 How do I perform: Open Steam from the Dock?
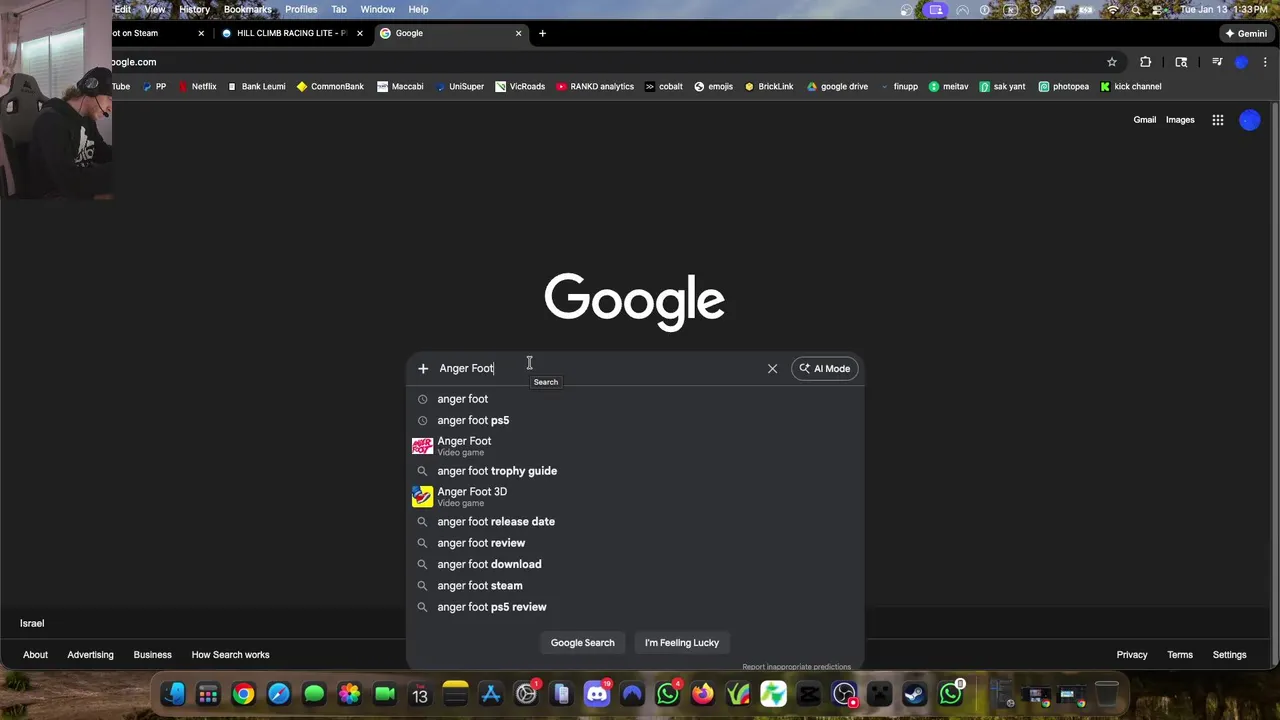pyautogui.click(x=914, y=693)
